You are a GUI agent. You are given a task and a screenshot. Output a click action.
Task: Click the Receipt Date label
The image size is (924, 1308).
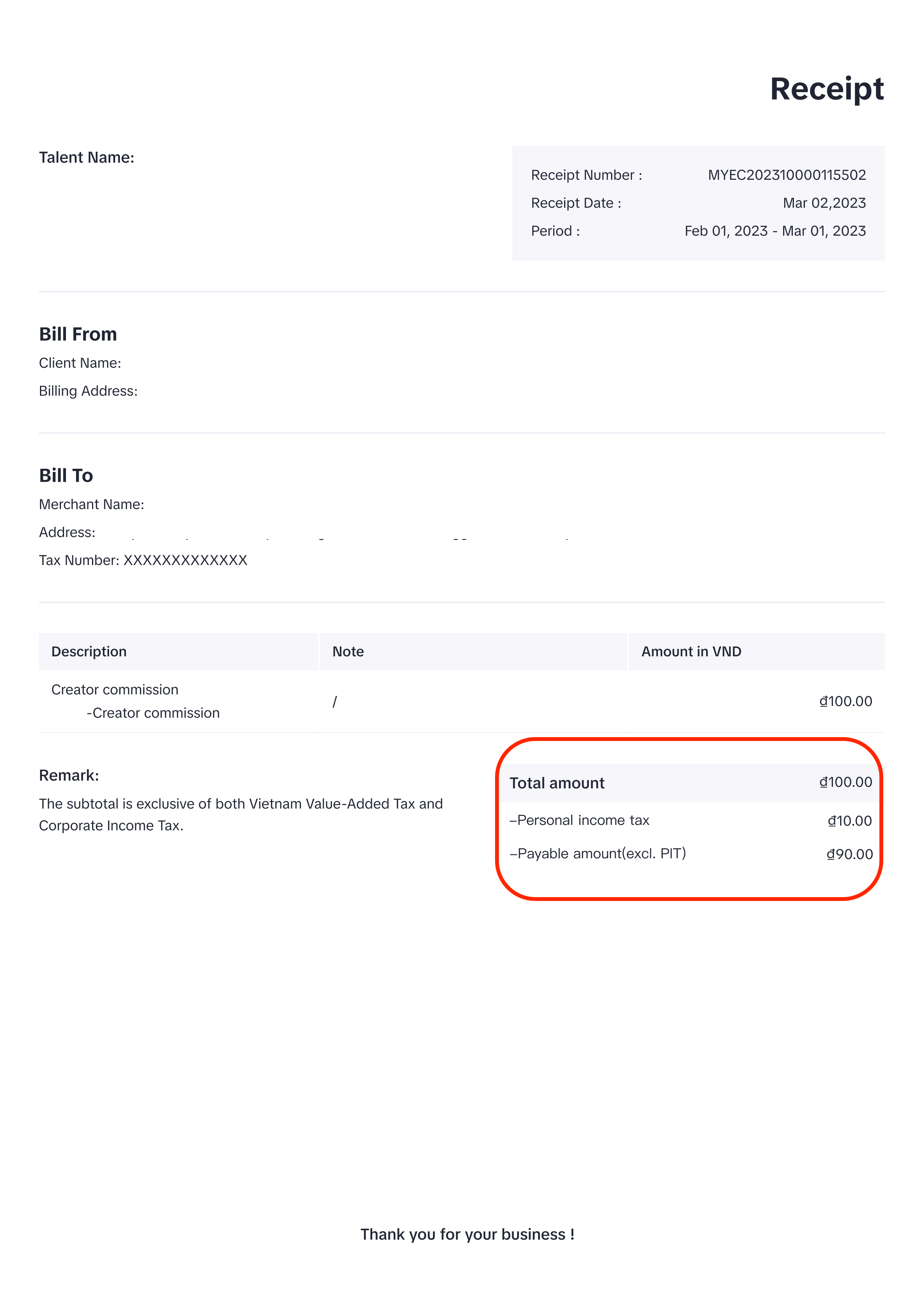[x=575, y=204]
